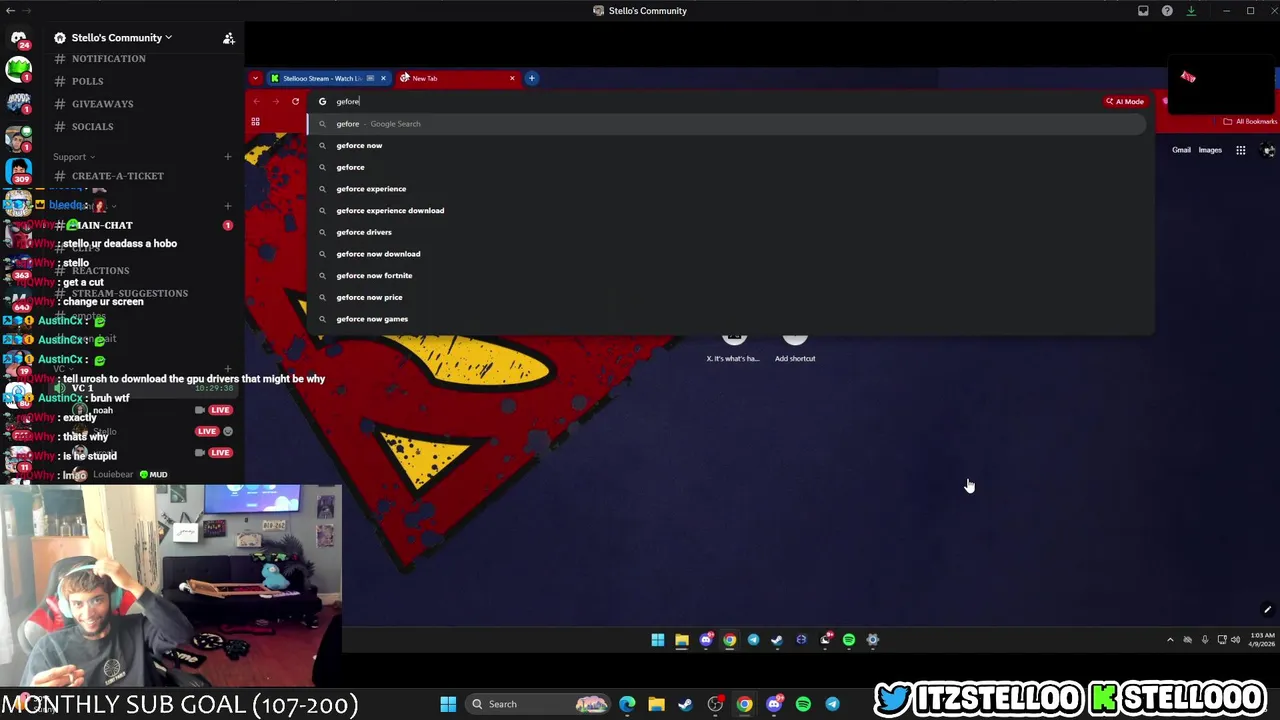The image size is (1280, 720).
Task: Open Chrome on bottom taskbar
Action: (x=744, y=704)
